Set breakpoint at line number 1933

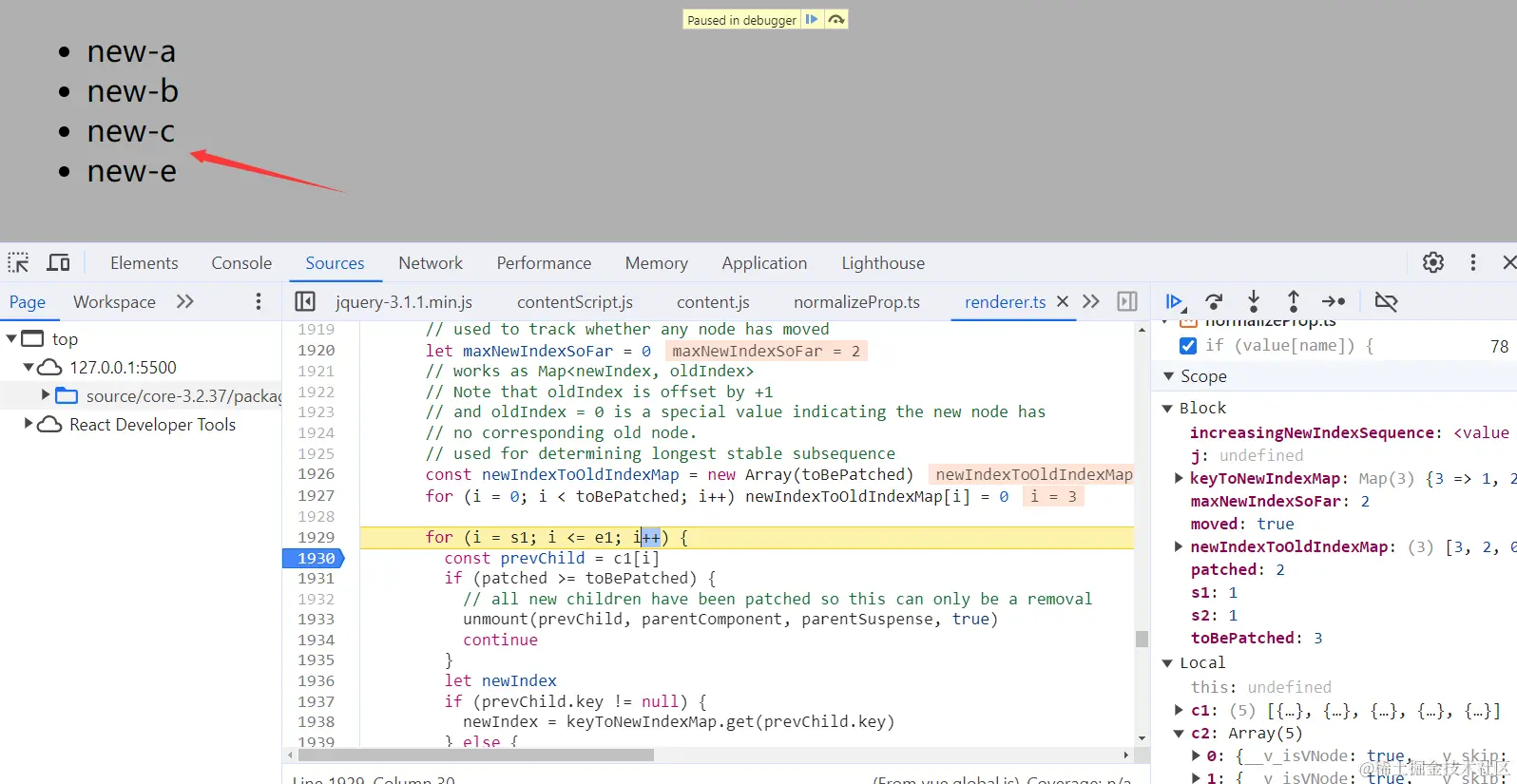[x=316, y=620]
